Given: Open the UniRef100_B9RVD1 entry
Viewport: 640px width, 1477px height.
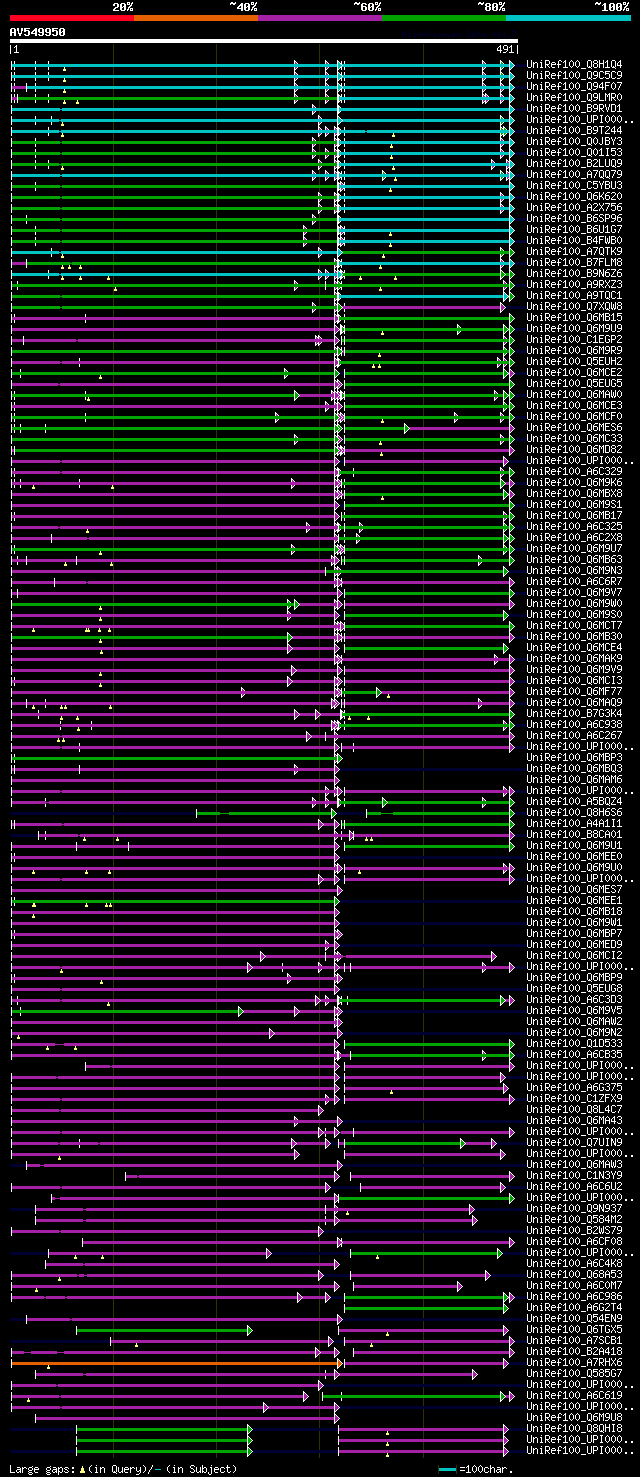Looking at the screenshot, I should (574, 108).
